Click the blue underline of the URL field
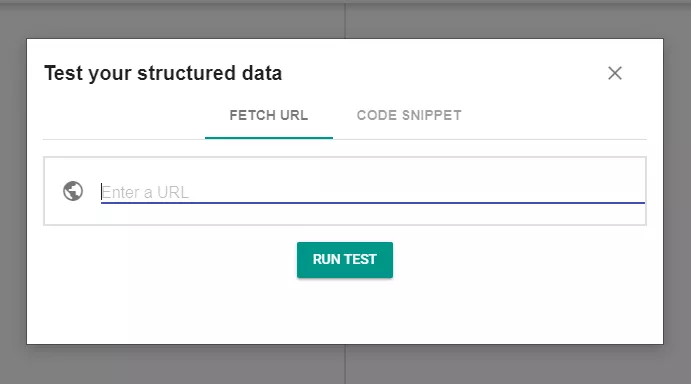 [x=372, y=203]
